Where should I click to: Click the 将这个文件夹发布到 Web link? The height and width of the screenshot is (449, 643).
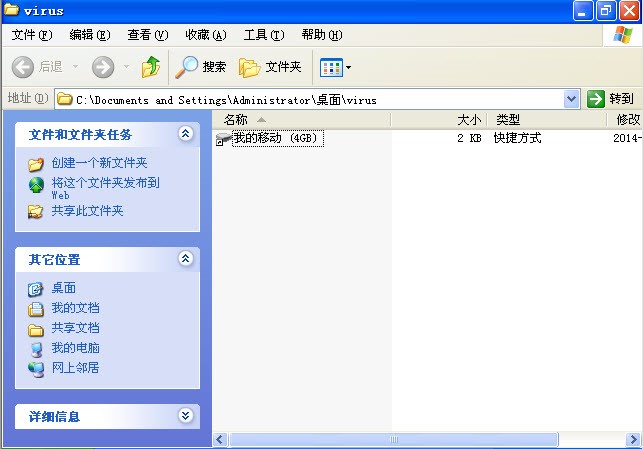pyautogui.click(x=105, y=188)
